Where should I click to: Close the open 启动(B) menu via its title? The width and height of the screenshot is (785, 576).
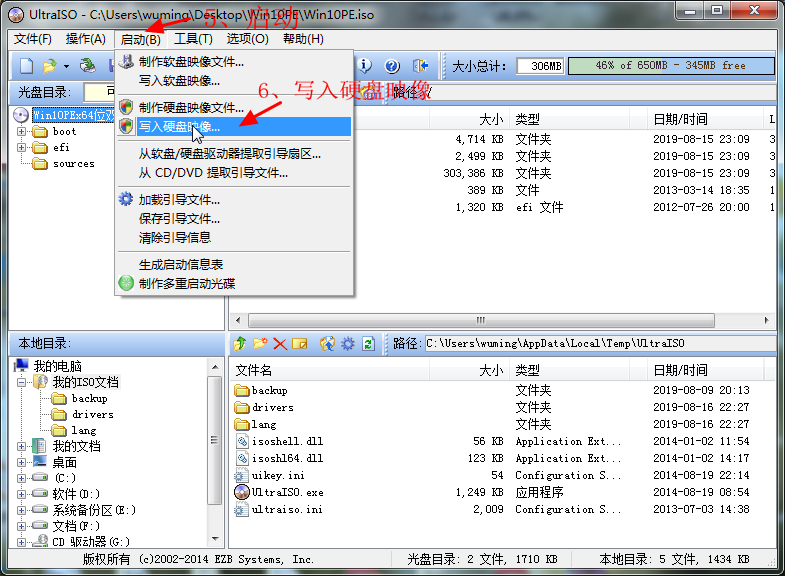point(140,39)
